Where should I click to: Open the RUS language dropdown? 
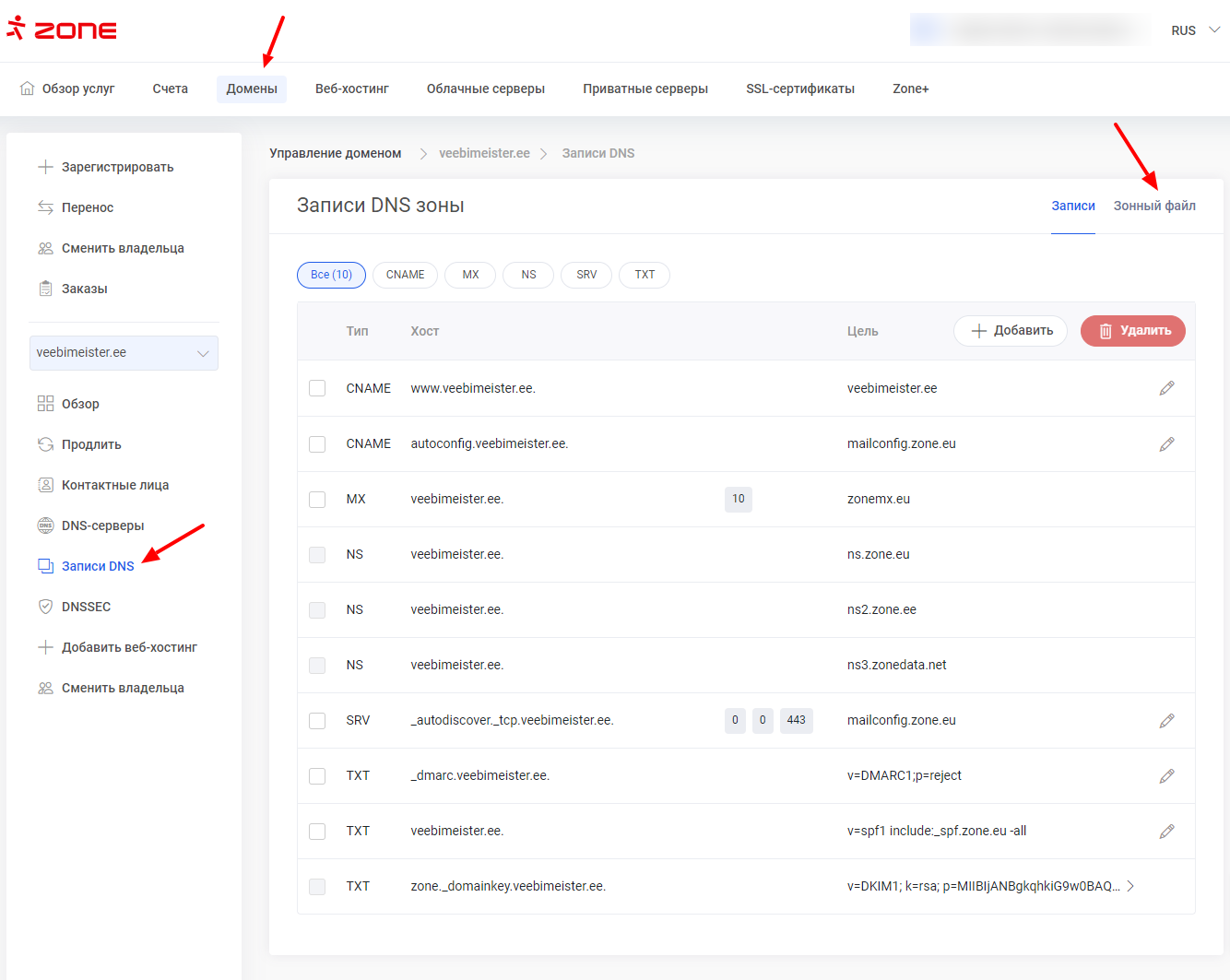[x=1195, y=30]
